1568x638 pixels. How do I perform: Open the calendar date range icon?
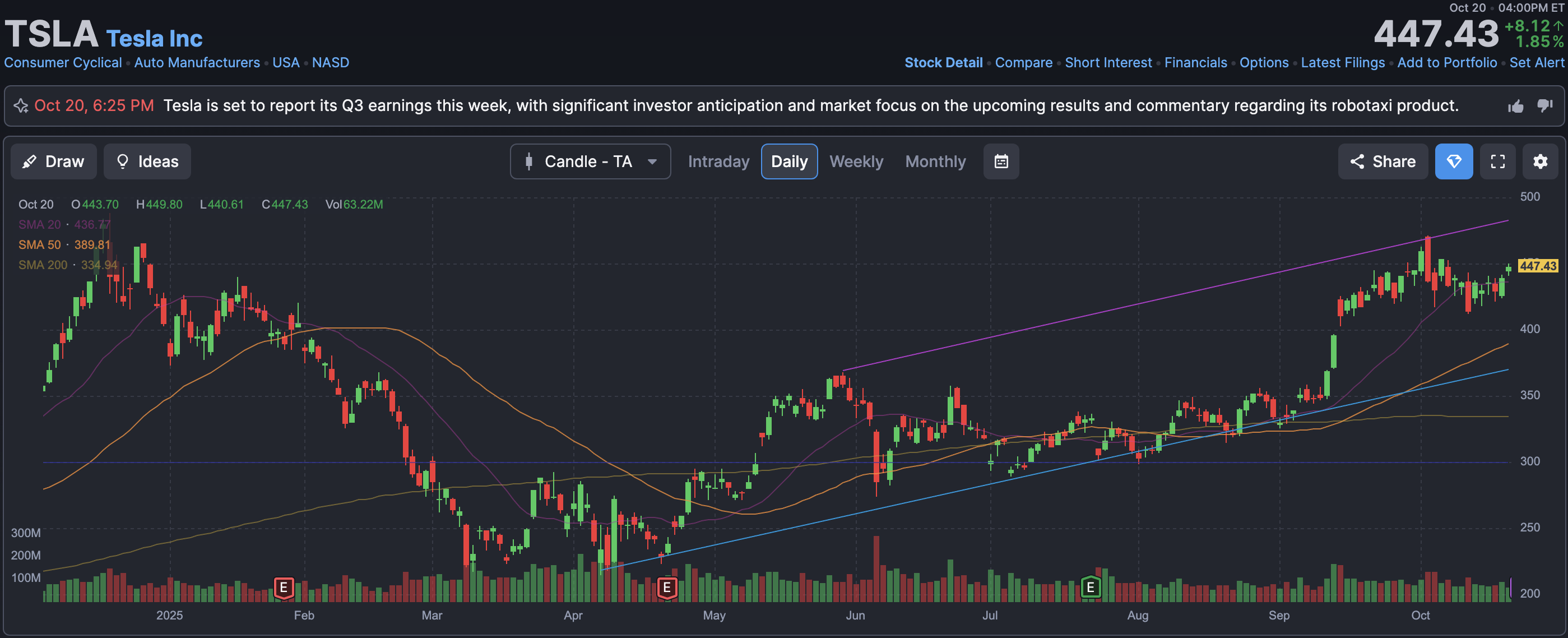pyautogui.click(x=1001, y=161)
